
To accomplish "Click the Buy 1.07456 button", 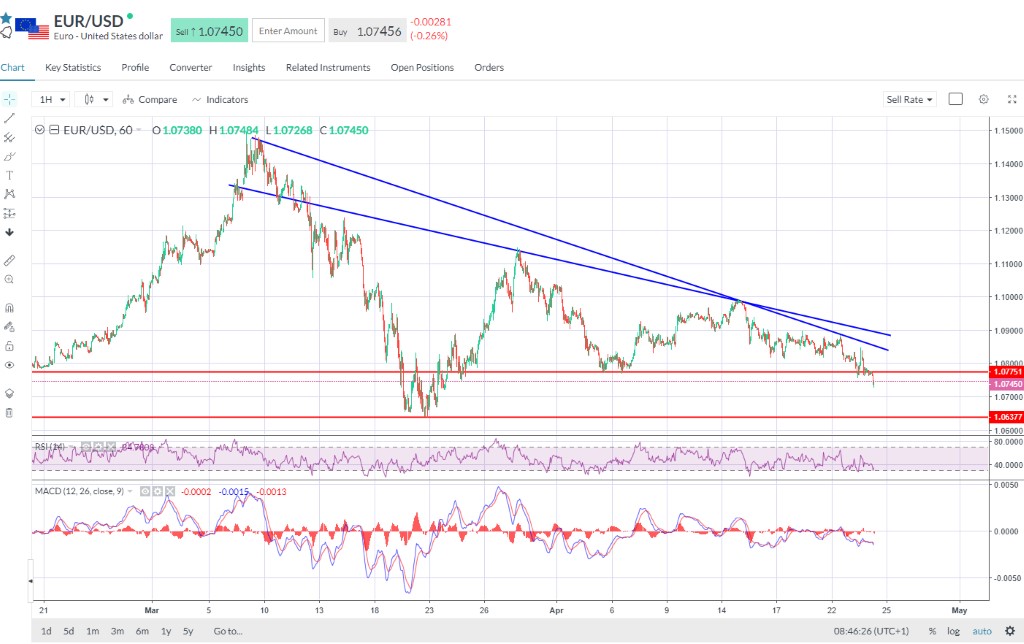I will (x=366, y=31).
